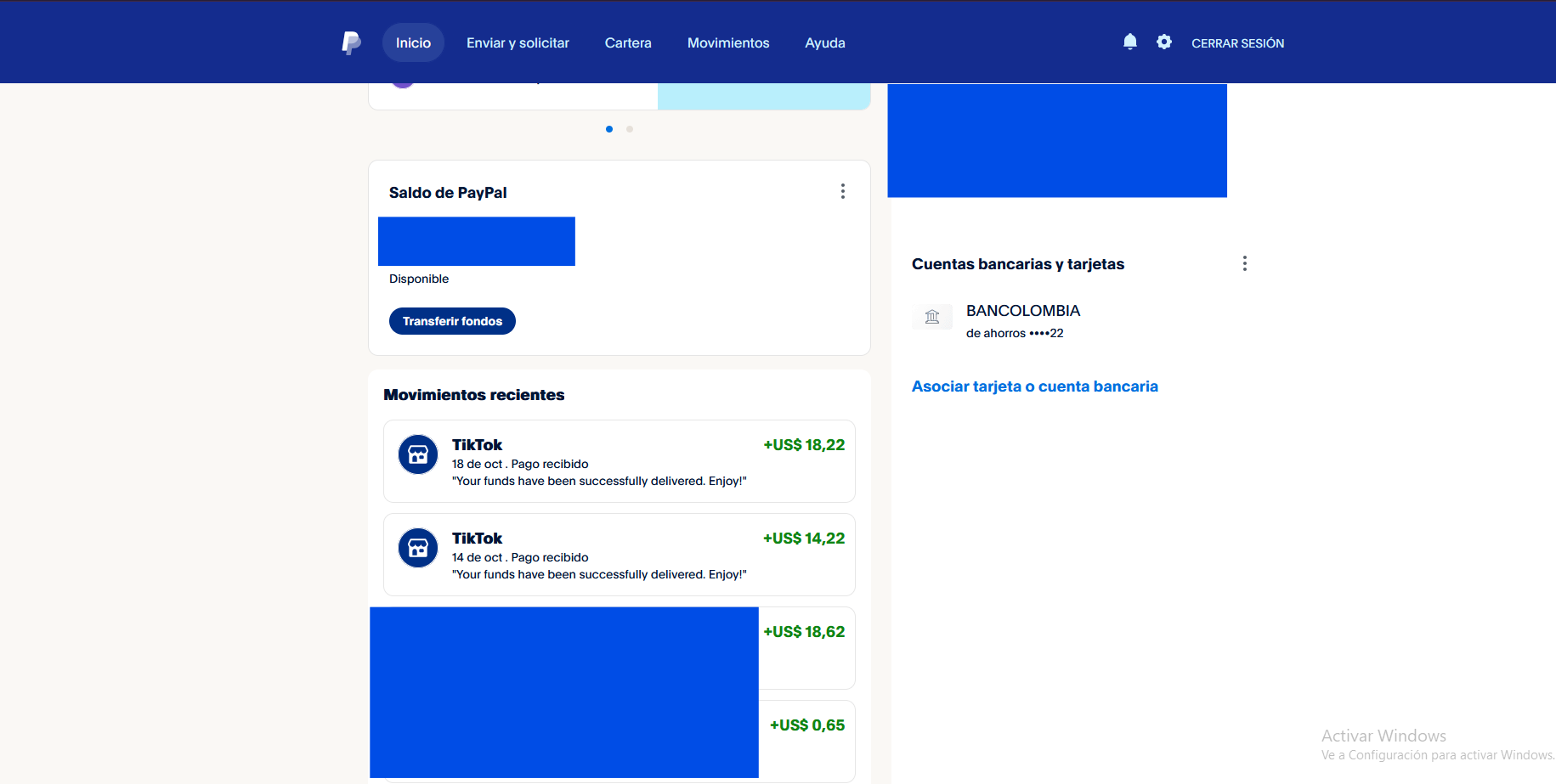Select the second carousel dot
This screenshot has height=784, width=1556.
(630, 129)
